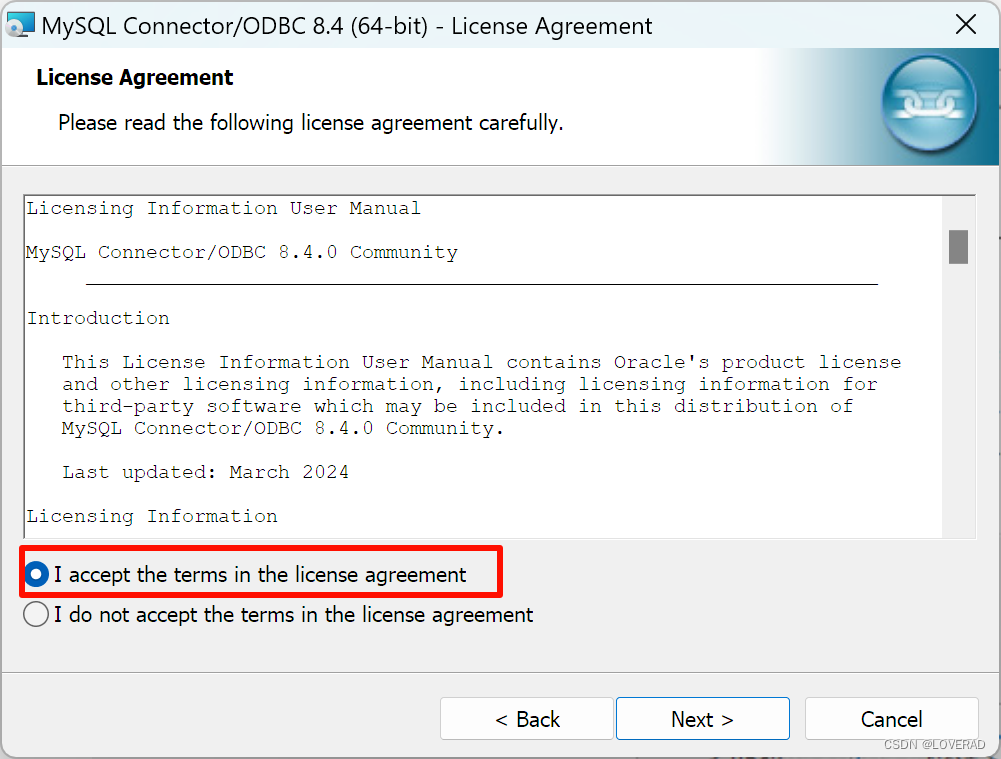Select 'I accept the terms in the license agreement'
1001x759 pixels.
pyautogui.click(x=36, y=573)
